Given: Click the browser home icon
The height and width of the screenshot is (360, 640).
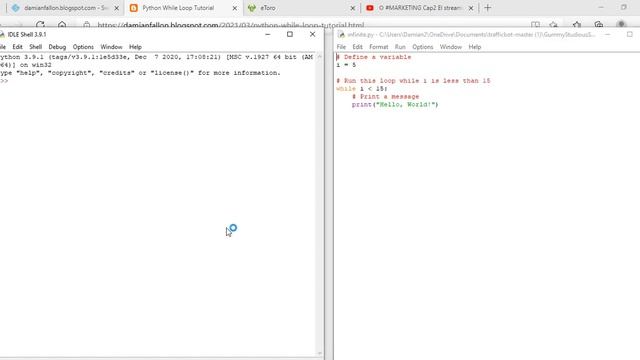Looking at the screenshot, I should click(x=62, y=24).
